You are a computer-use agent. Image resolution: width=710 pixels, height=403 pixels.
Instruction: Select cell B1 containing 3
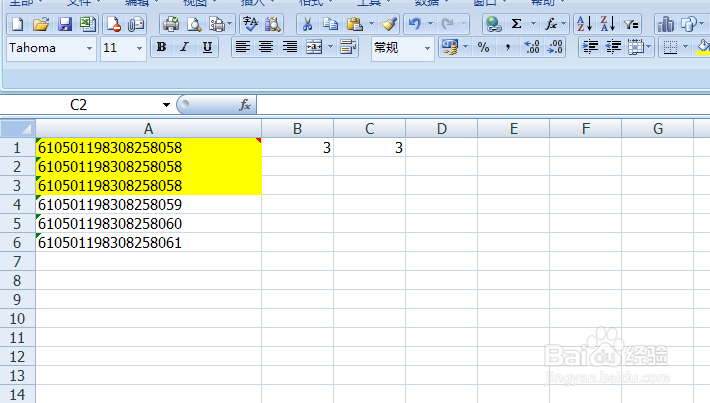pyautogui.click(x=297, y=148)
